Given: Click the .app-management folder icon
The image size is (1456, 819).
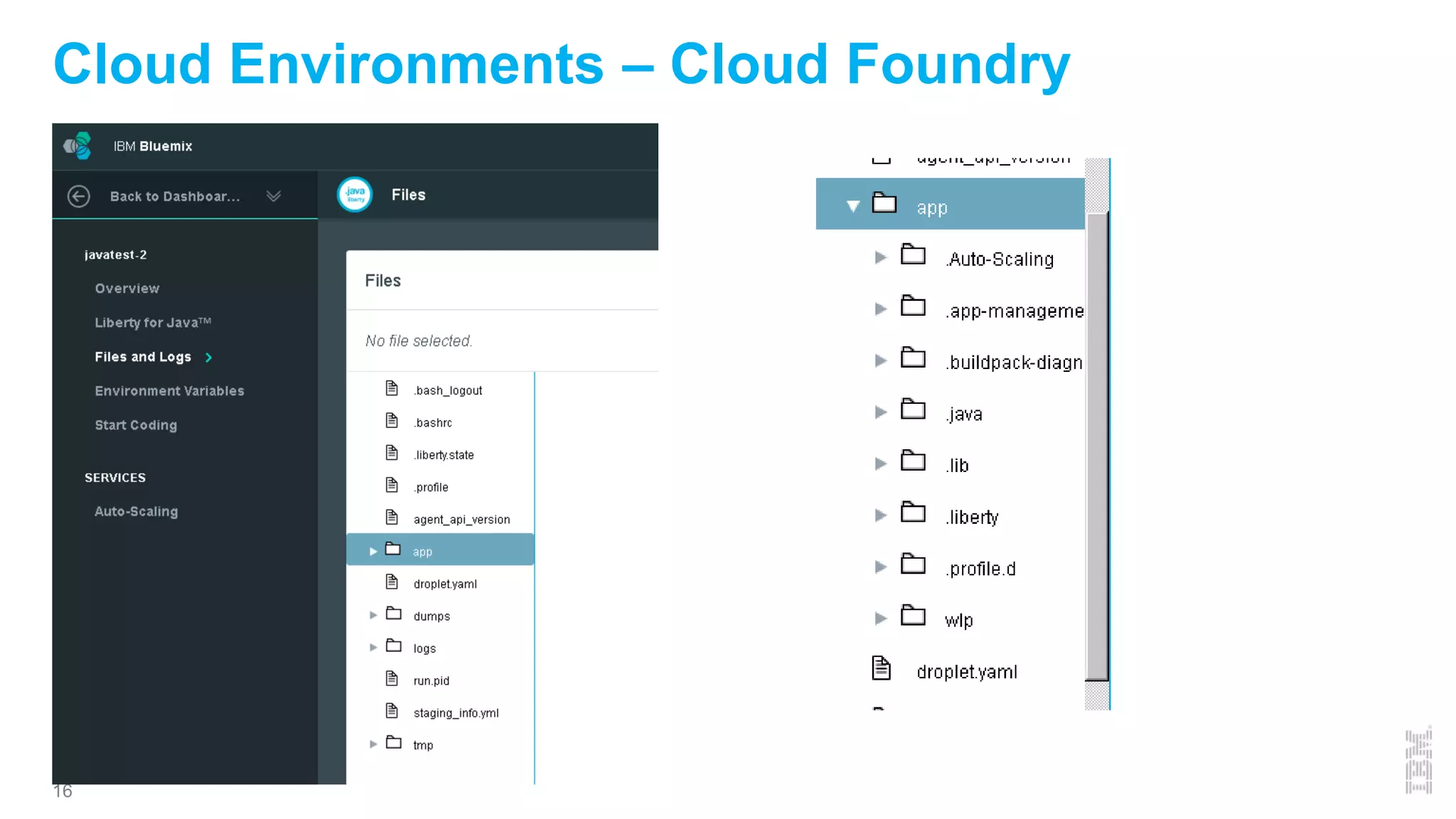Looking at the screenshot, I should click(x=913, y=306).
